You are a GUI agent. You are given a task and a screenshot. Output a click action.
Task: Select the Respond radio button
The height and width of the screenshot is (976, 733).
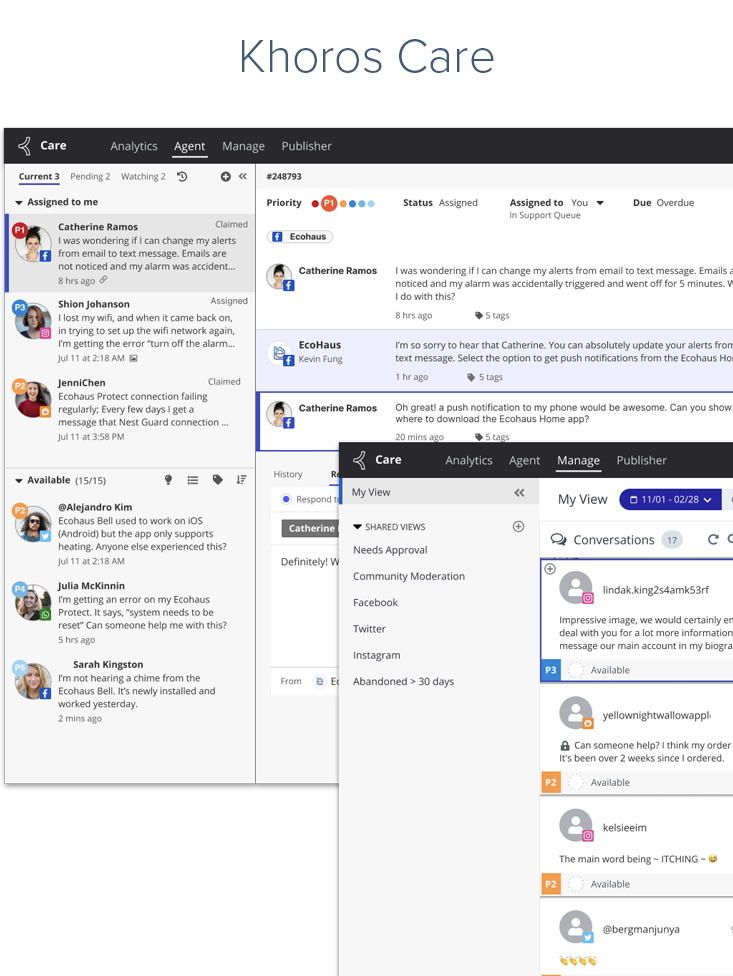[286, 499]
